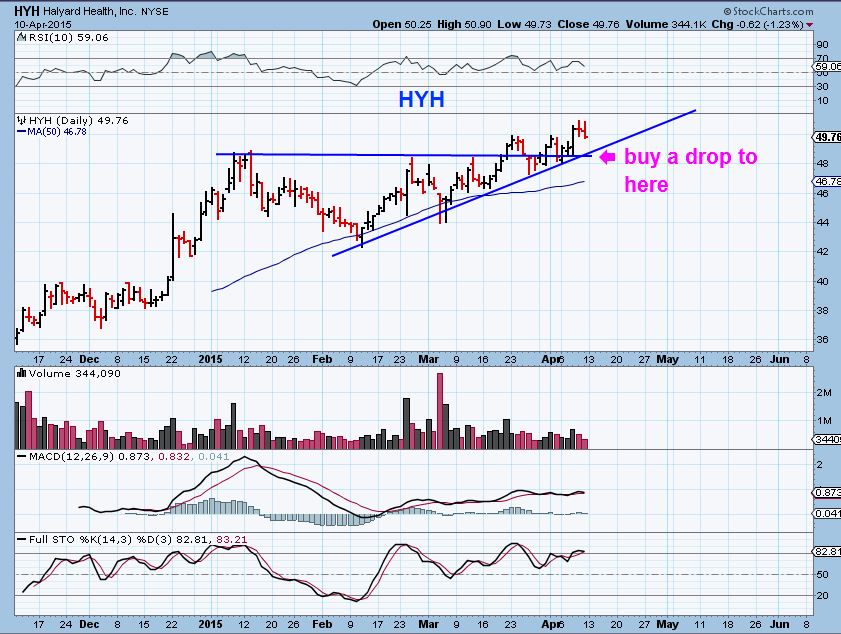Click the RSI panel legend icon
Image resolution: width=841 pixels, height=634 pixels.
(x=21, y=37)
